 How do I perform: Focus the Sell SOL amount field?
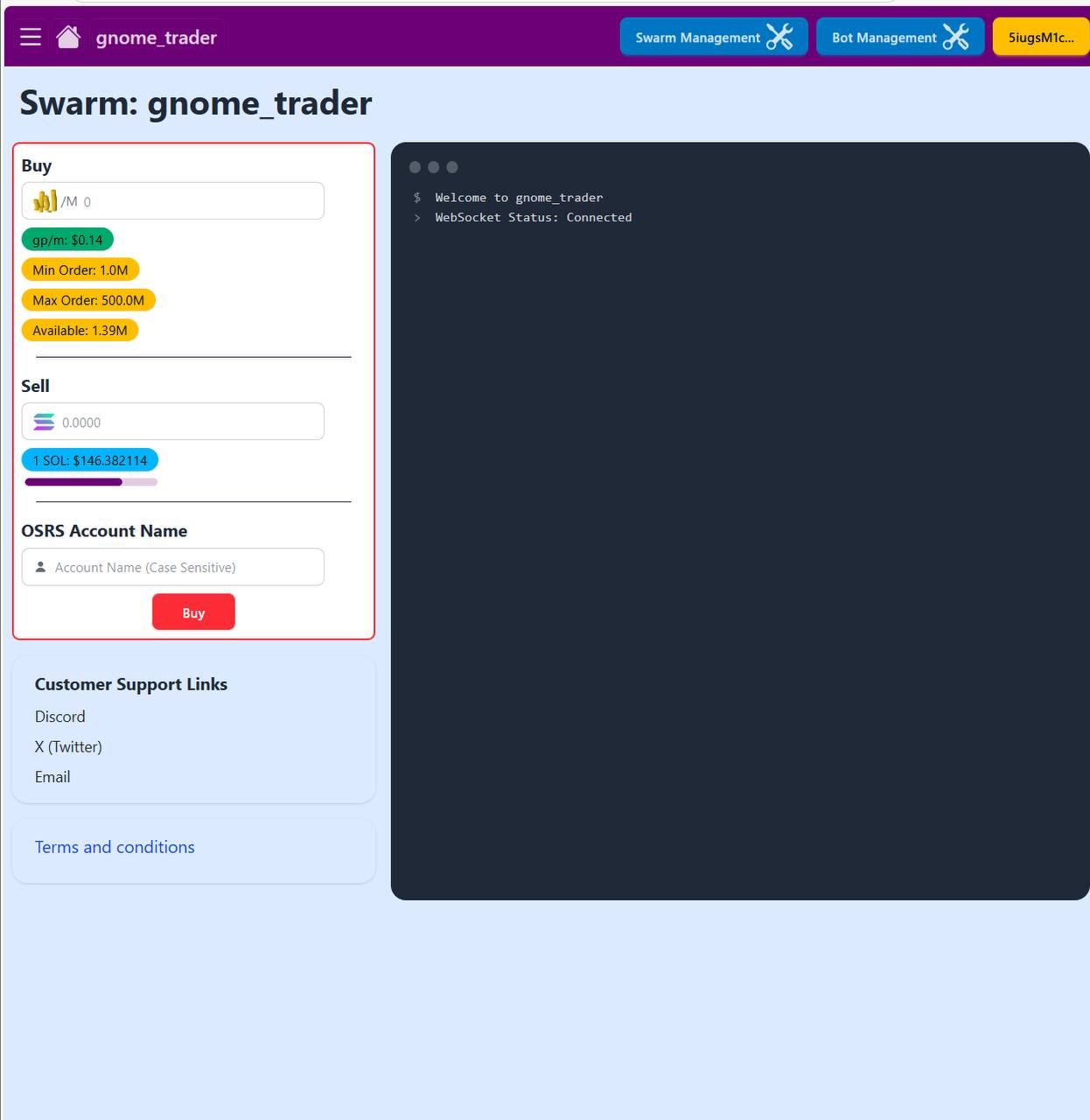pos(173,422)
